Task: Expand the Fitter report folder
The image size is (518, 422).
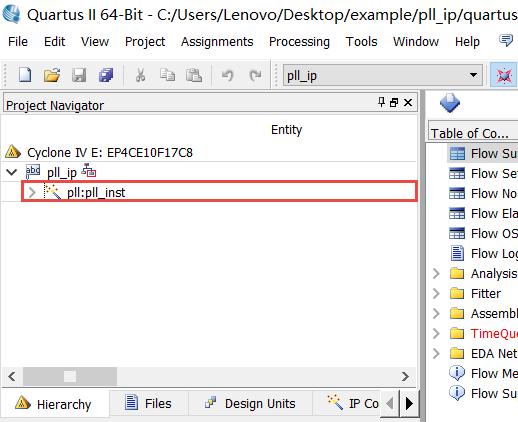Action: coord(436,293)
